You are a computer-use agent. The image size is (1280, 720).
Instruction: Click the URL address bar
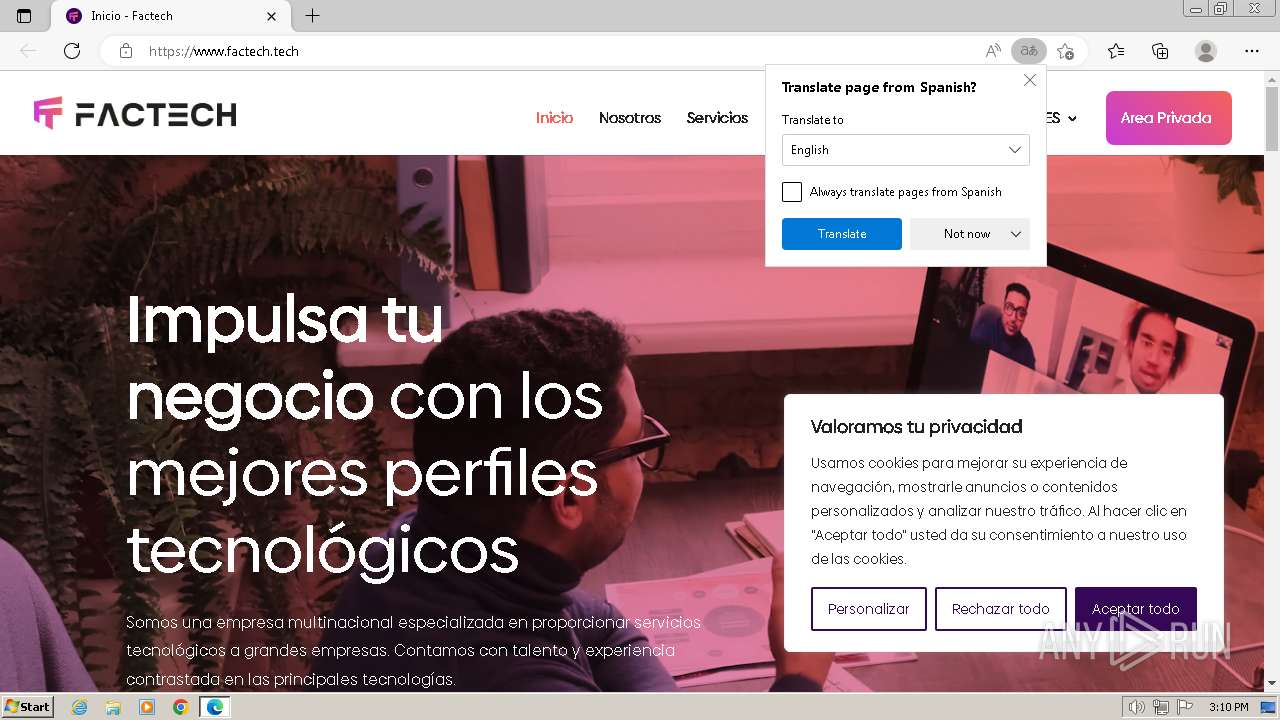click(560, 51)
